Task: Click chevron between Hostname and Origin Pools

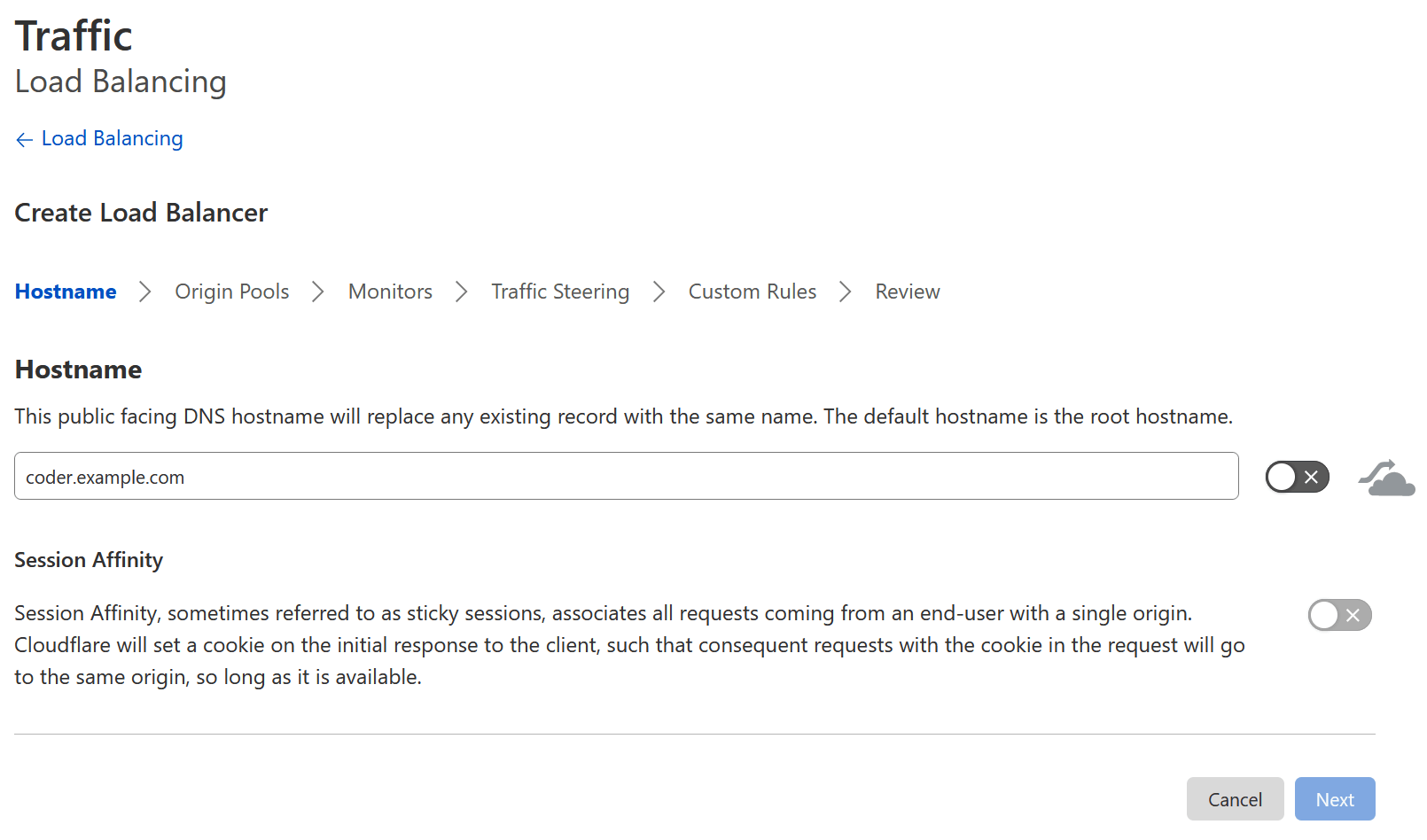Action: pos(145,292)
